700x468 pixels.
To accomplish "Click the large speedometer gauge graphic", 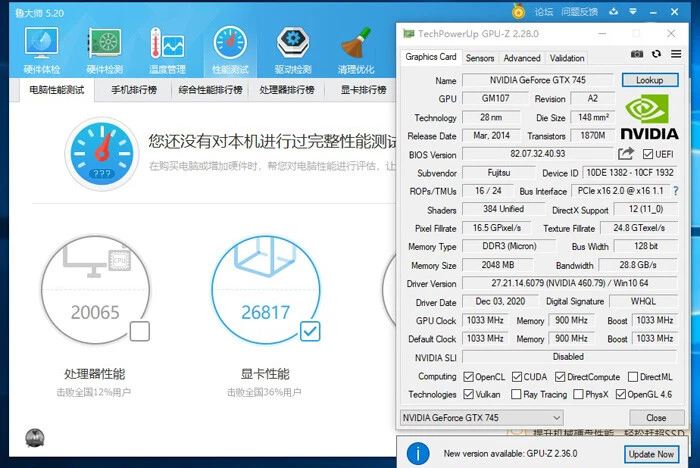I will (x=102, y=153).
